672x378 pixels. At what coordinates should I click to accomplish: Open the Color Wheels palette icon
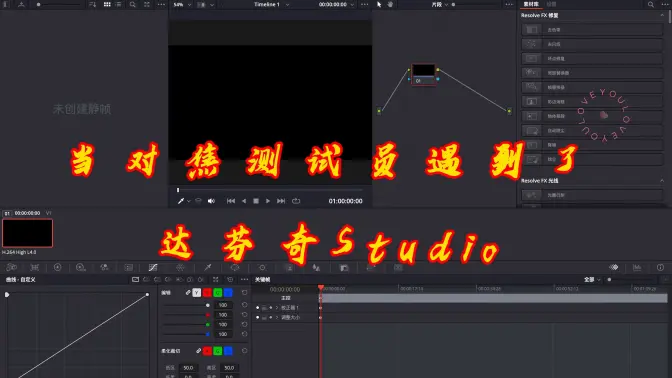pos(57,267)
